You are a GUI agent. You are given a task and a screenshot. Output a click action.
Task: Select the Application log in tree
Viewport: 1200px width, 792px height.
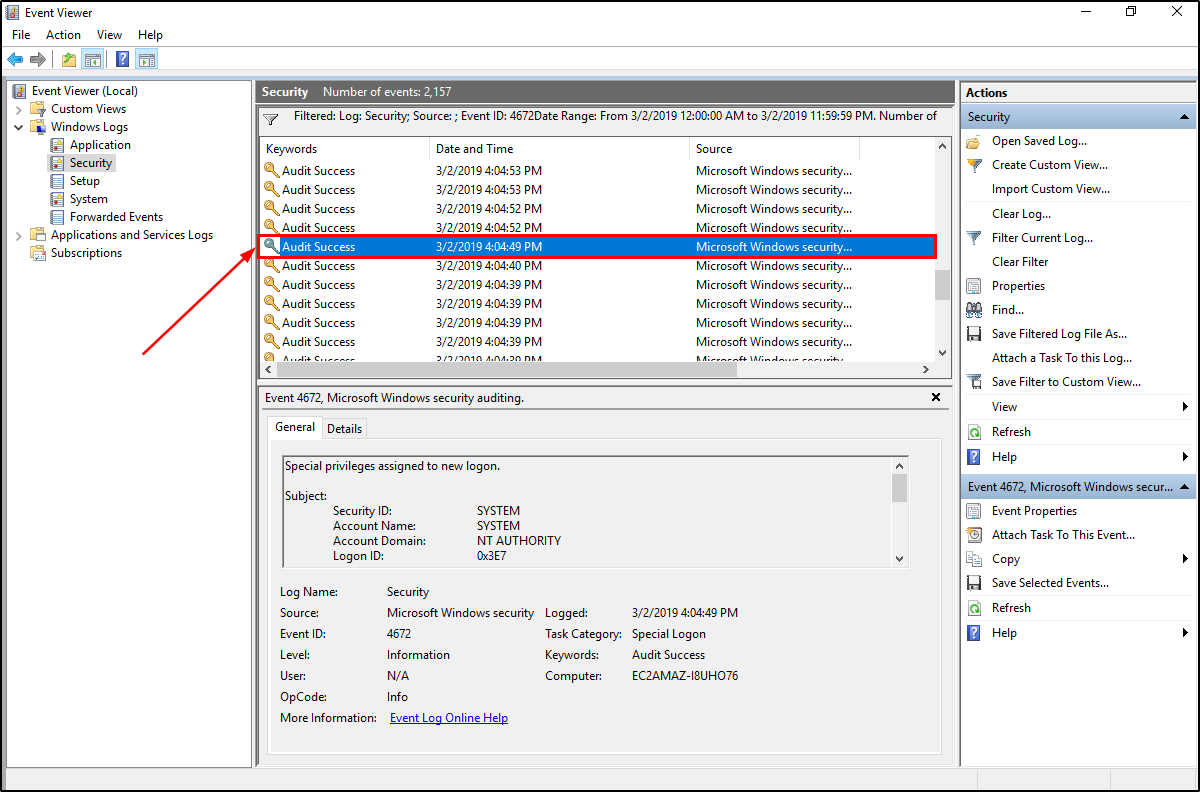tap(99, 145)
